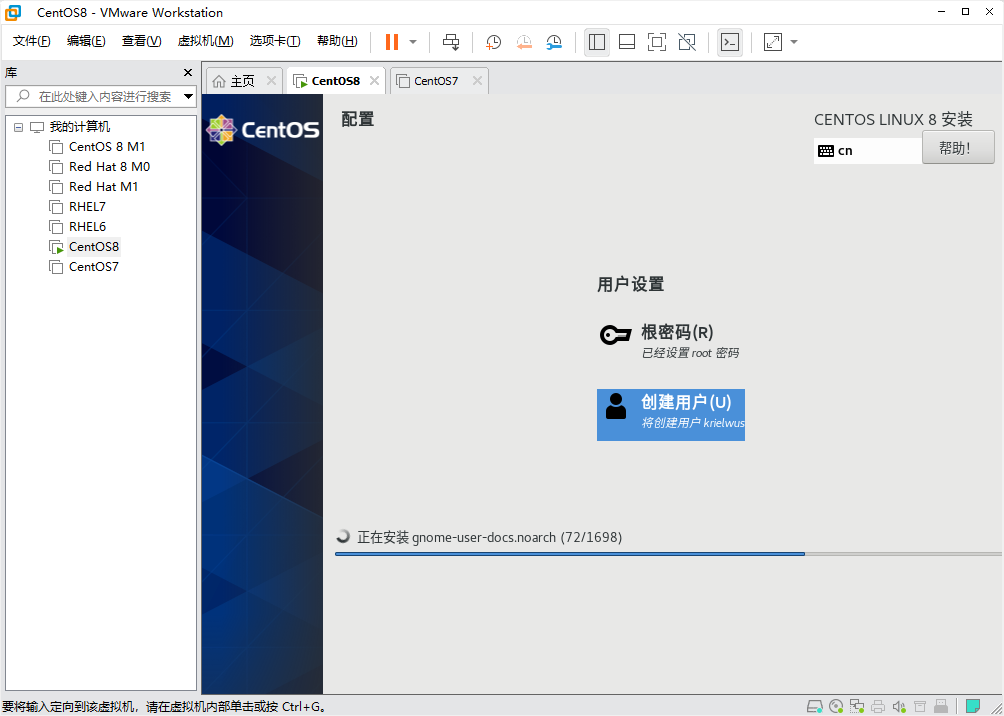Select 我的计算机 in the library tree
This screenshot has height=716, width=1004.
click(79, 127)
